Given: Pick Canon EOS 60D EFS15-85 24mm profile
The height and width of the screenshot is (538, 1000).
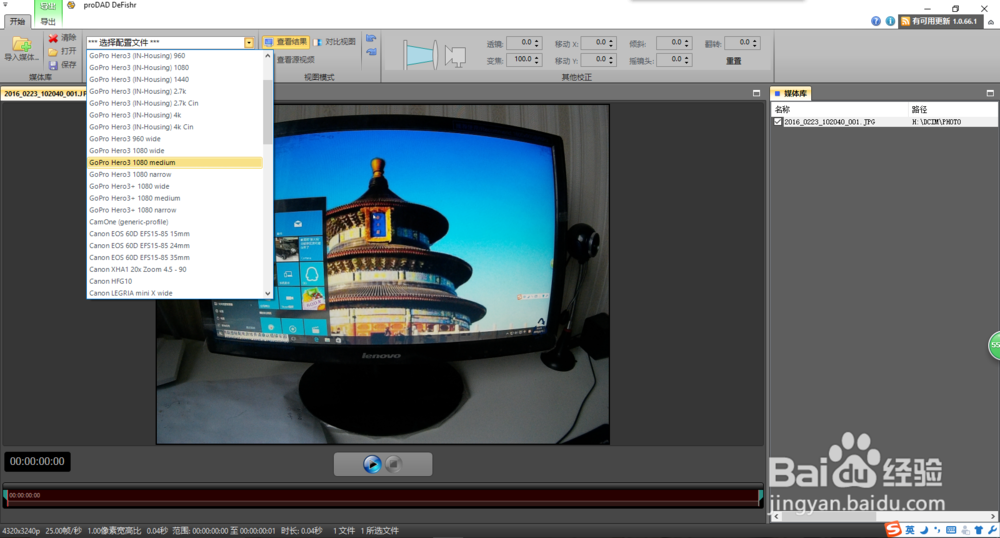Looking at the screenshot, I should (174, 245).
